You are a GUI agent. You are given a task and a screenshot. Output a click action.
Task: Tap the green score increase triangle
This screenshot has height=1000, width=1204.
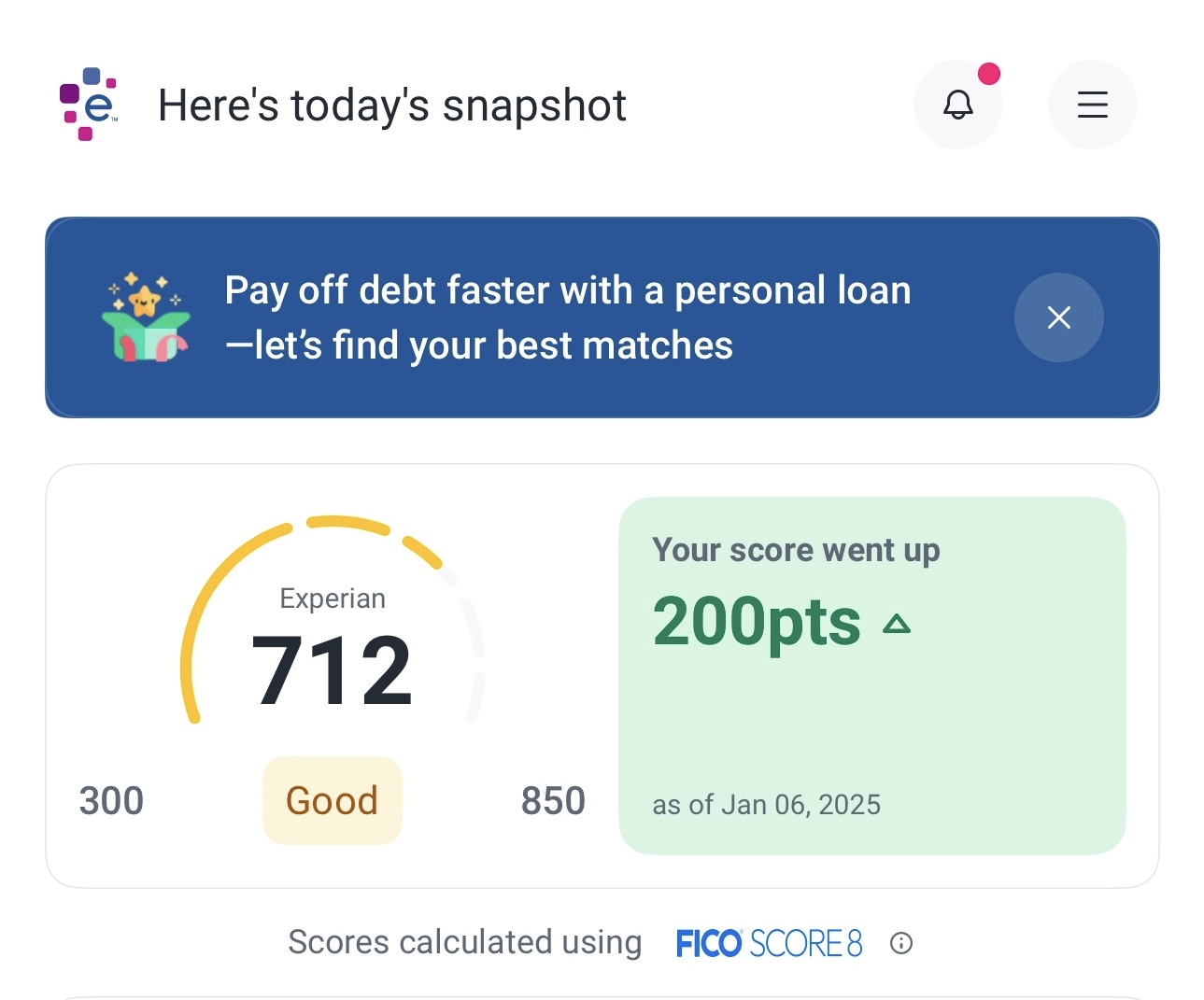coord(896,624)
